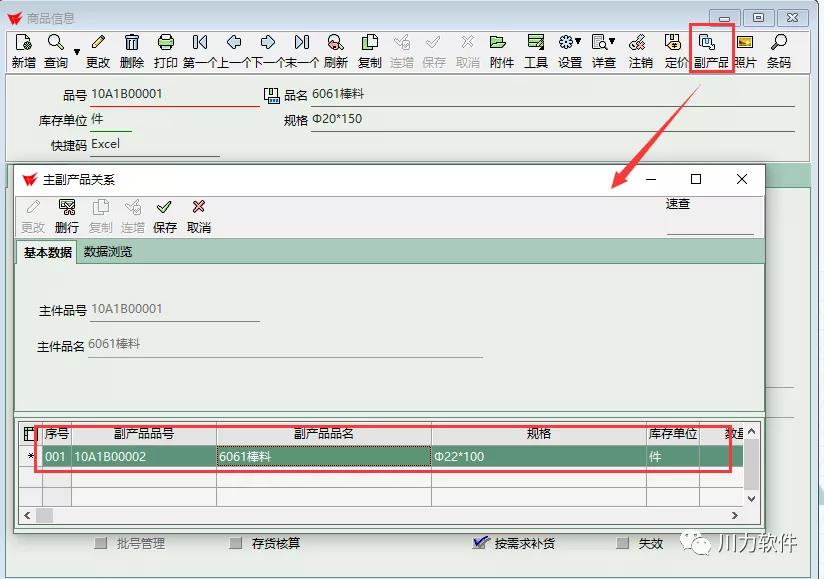Viewport: 824px width, 579px height.
Task: Click the 打印 printer icon
Action: [x=166, y=43]
